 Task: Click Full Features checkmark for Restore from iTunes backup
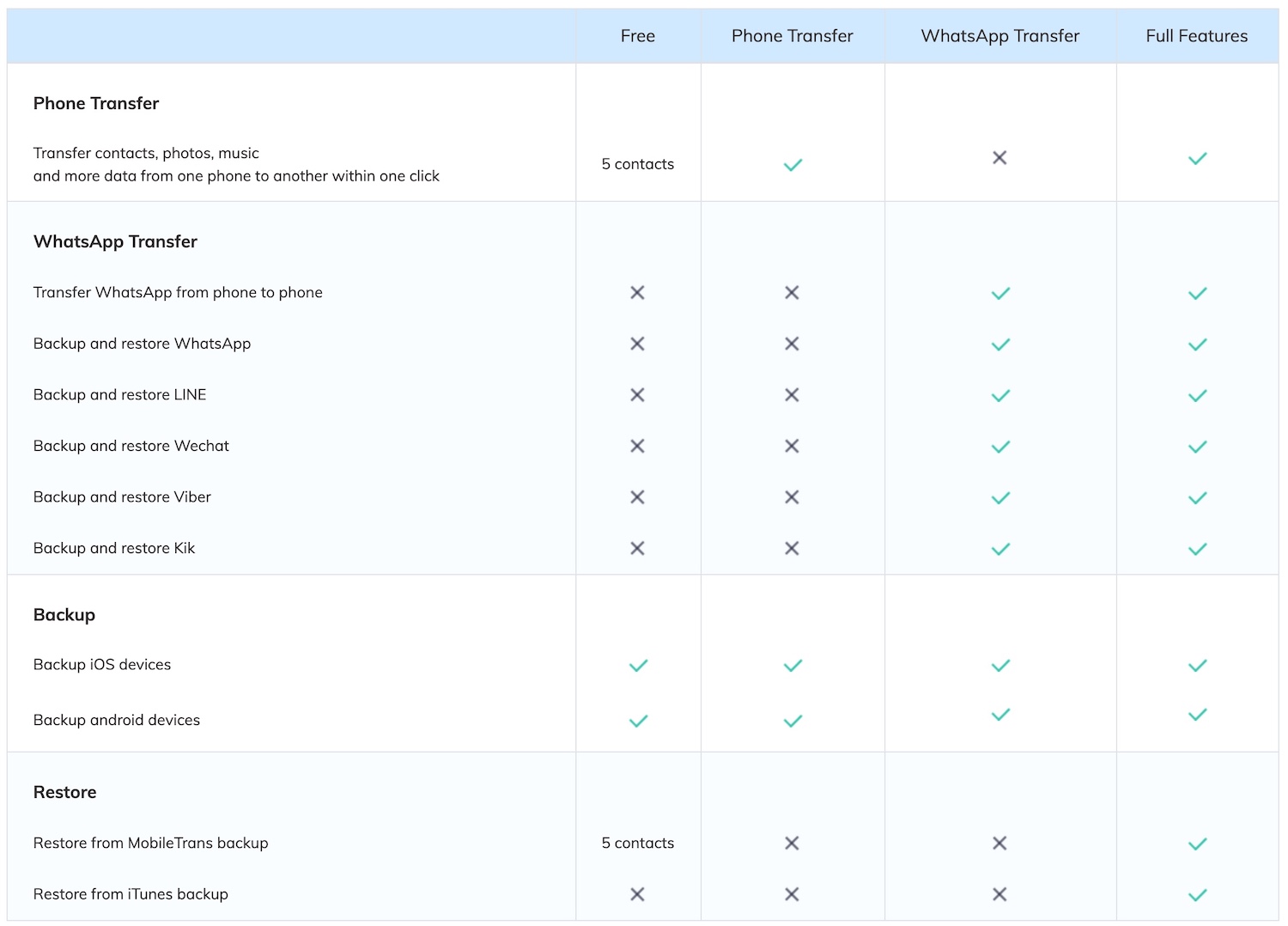point(1197,895)
